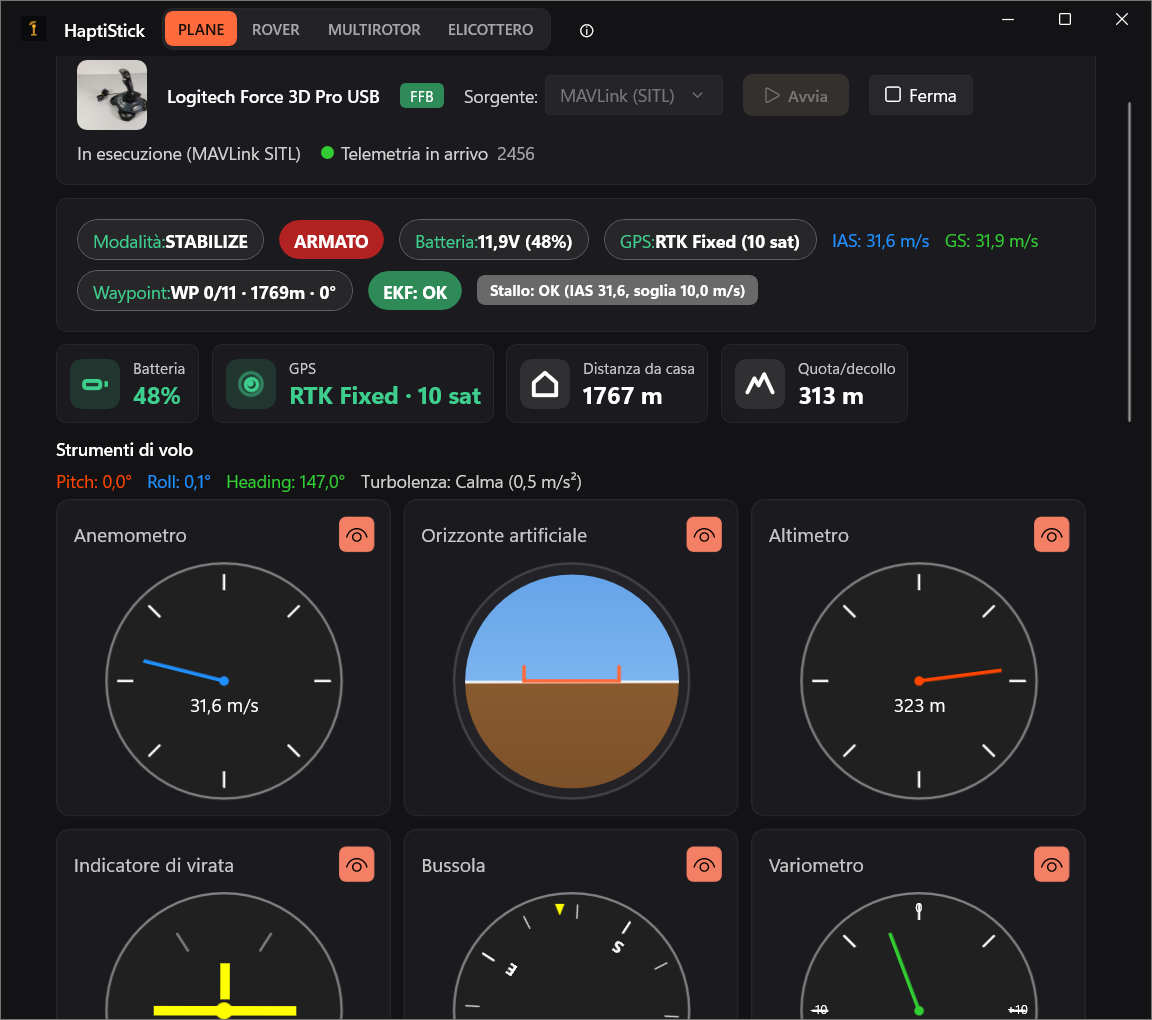Image resolution: width=1152 pixels, height=1020 pixels.
Task: Click the Bussola compass dial
Action: tap(572, 955)
